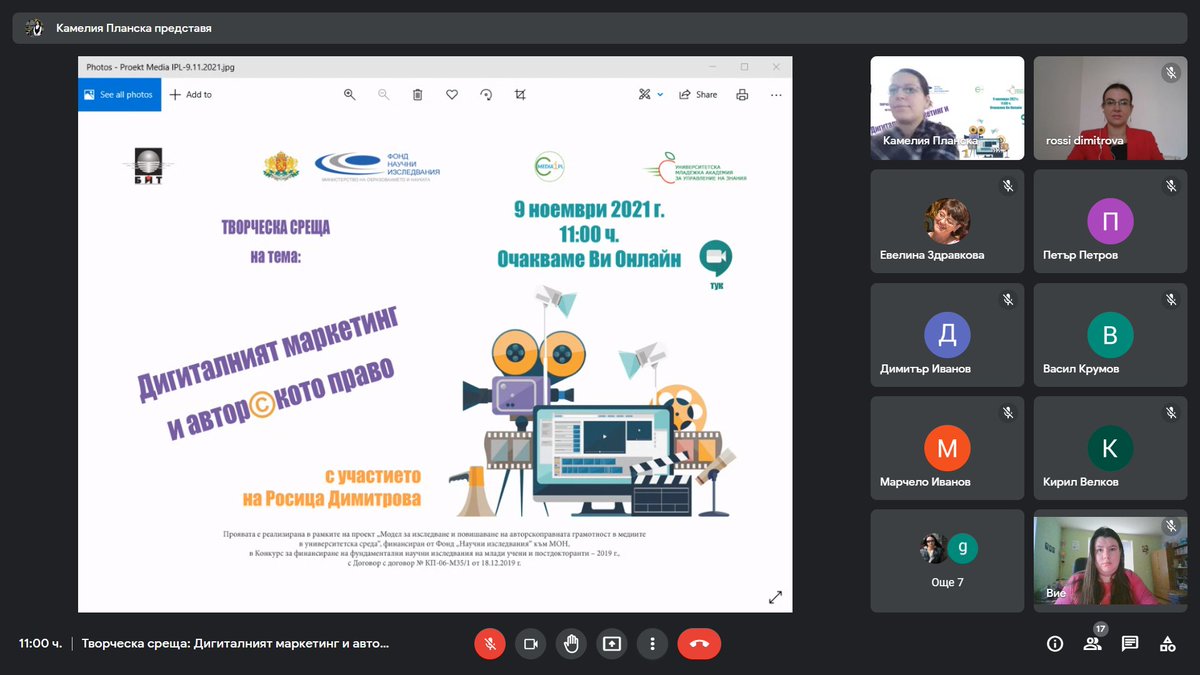Click the Камелия Планска представя banner text
1200x675 pixels.
[134, 28]
